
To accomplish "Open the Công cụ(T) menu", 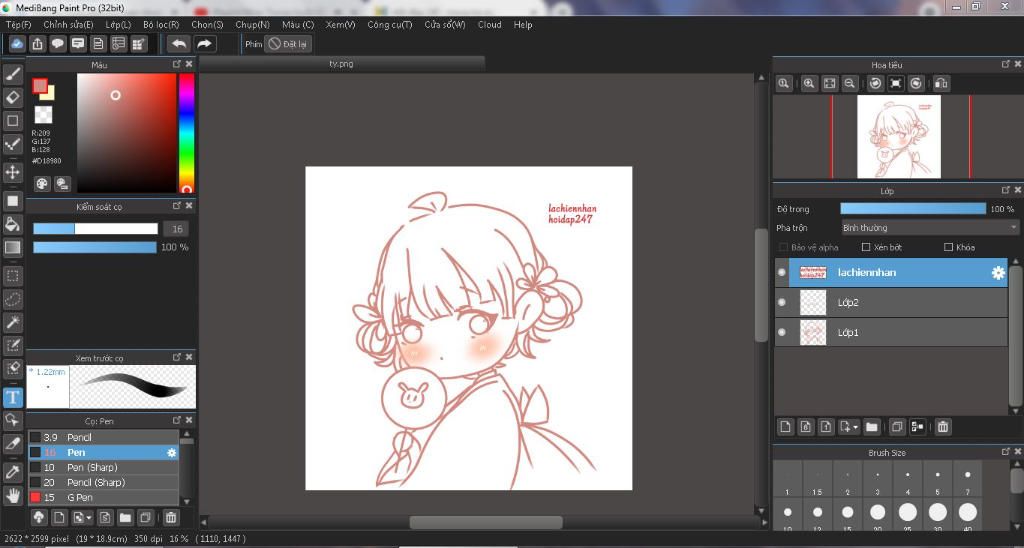I will tap(390, 25).
